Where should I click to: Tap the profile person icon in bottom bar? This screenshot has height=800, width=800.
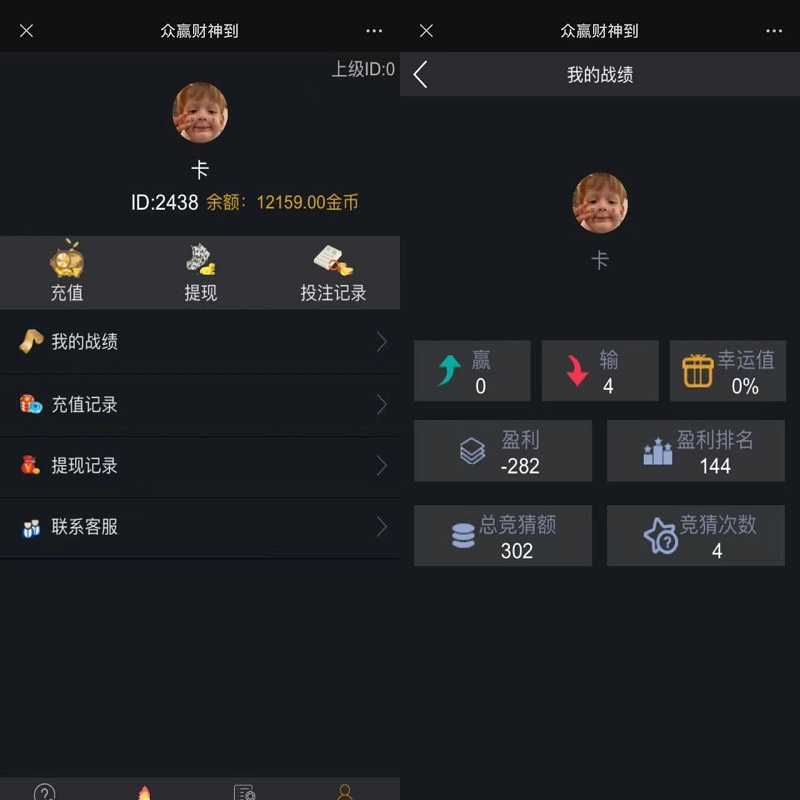(345, 792)
